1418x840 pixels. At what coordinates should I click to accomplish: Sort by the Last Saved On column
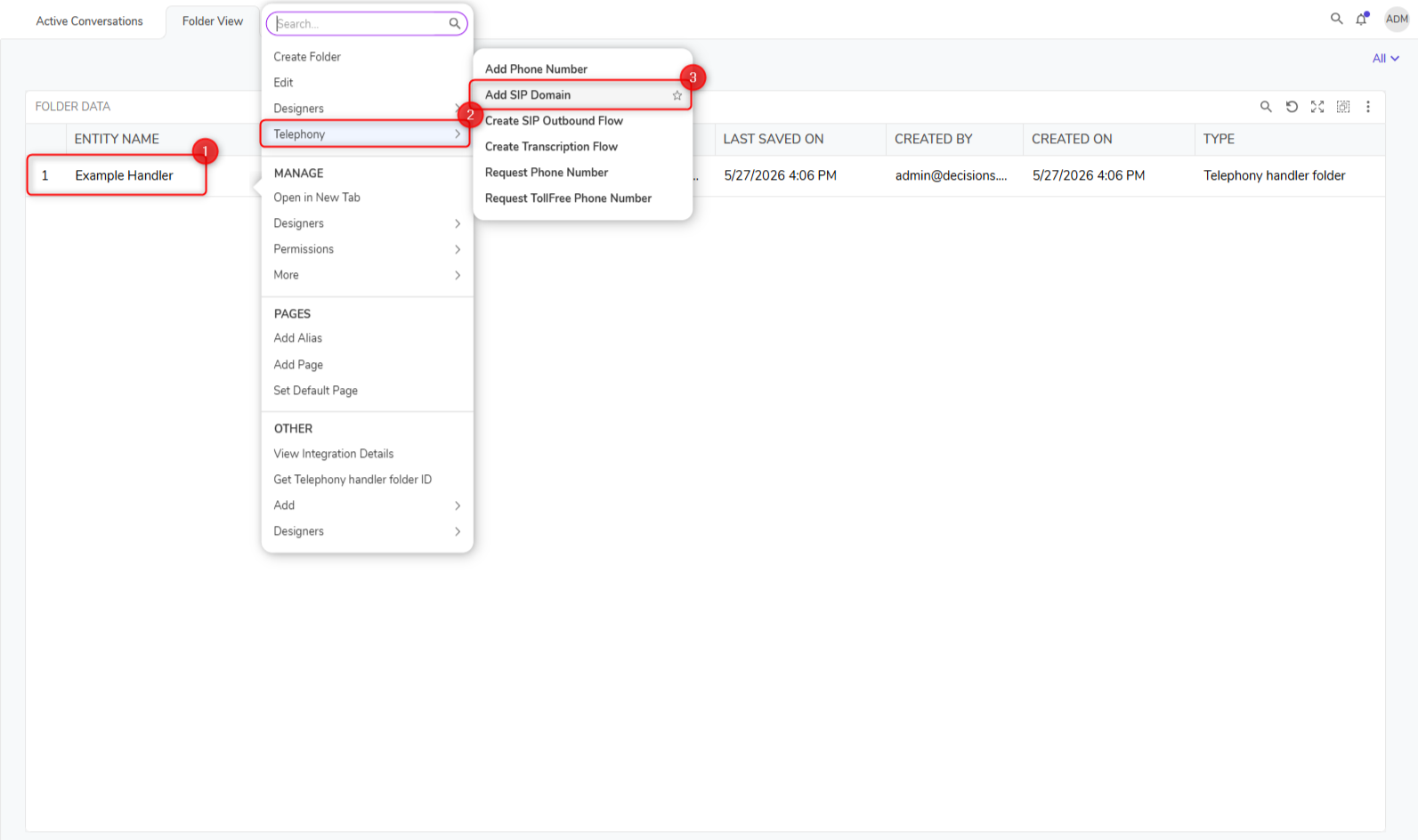774,139
